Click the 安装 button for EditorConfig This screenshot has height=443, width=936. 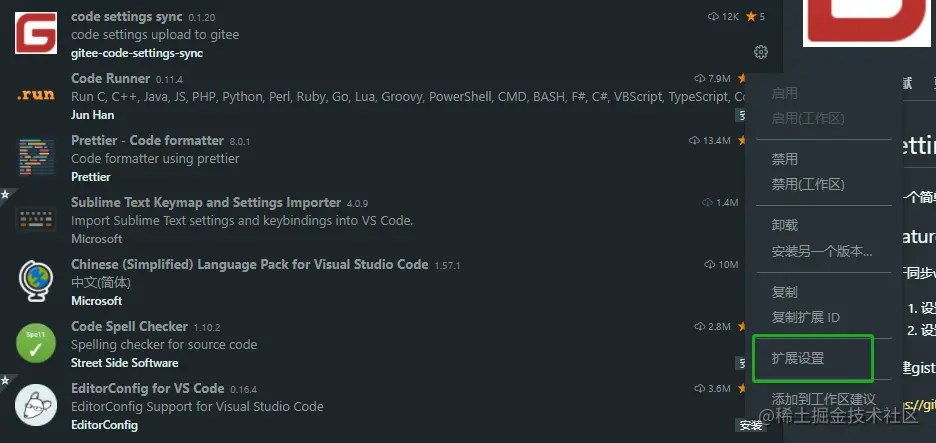click(x=751, y=425)
